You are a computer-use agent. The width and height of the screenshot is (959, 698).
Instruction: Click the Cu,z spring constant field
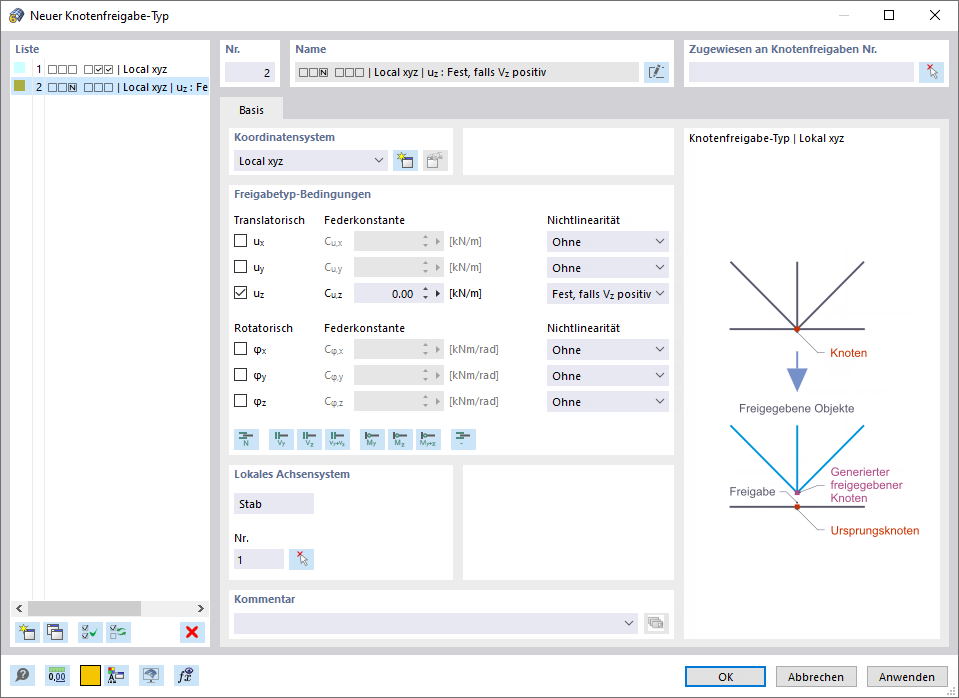pyautogui.click(x=388, y=294)
